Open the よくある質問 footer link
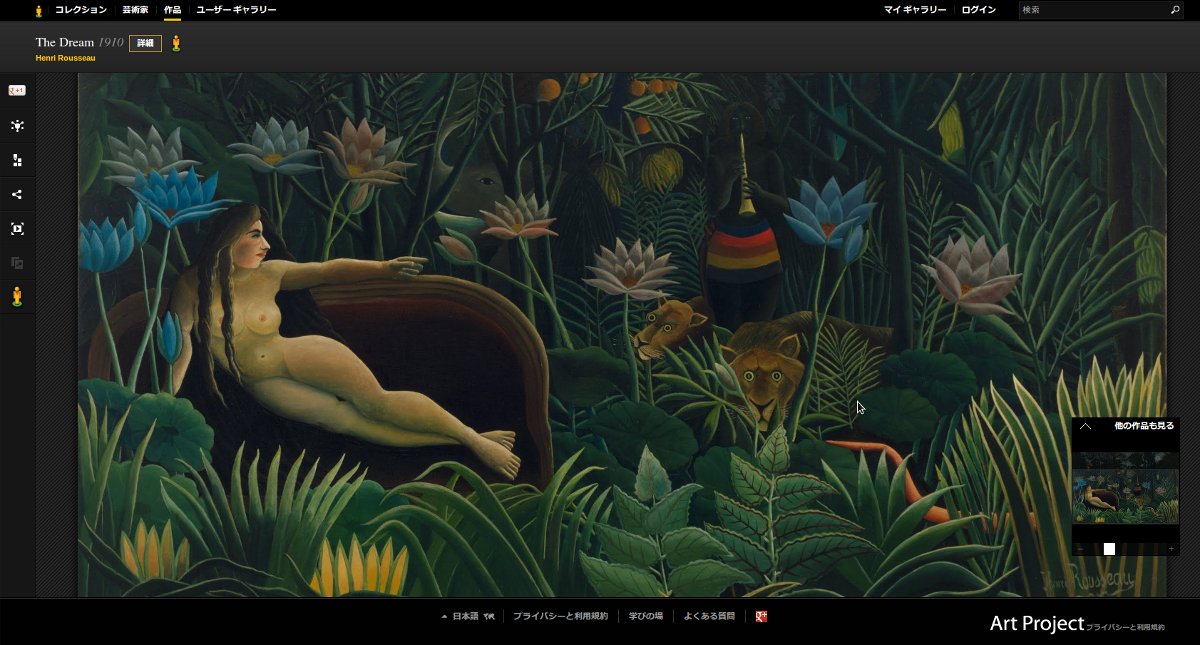The width and height of the screenshot is (1200, 645). click(x=709, y=616)
